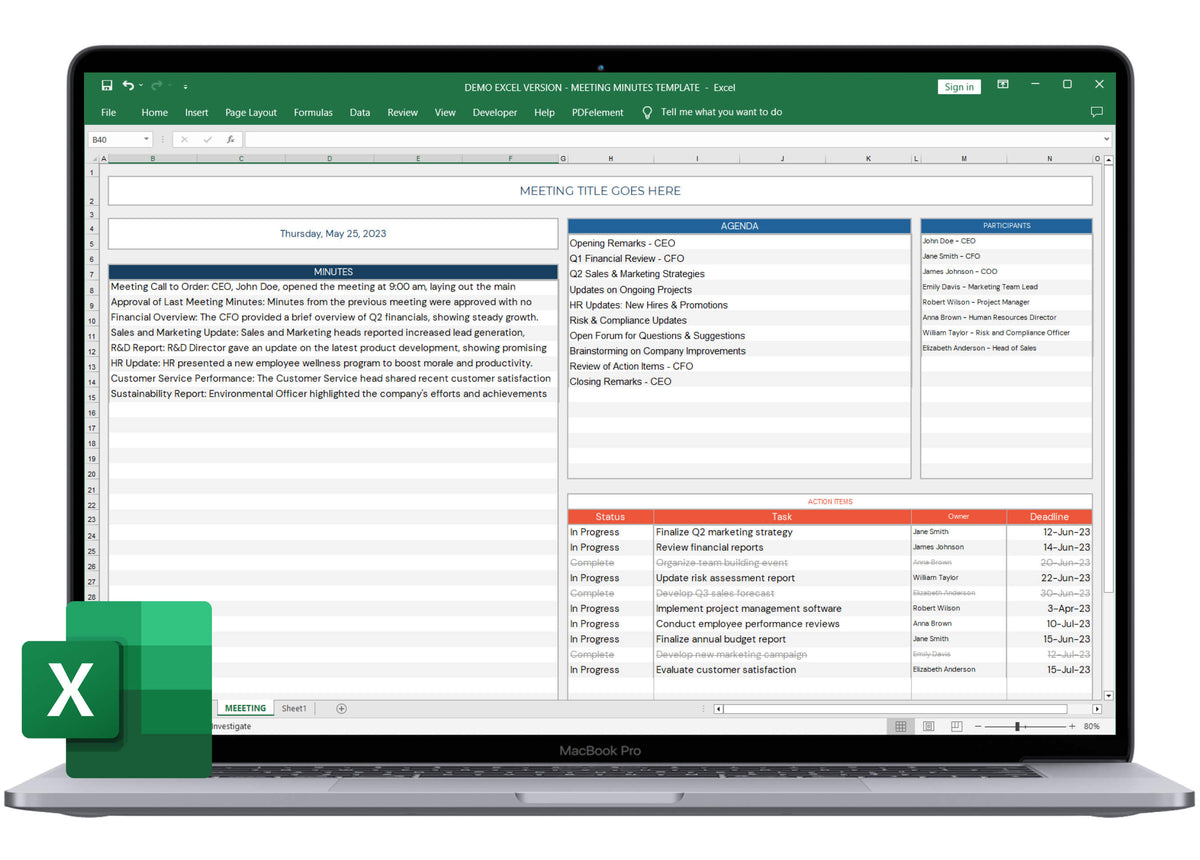The height and width of the screenshot is (860, 1200).
Task: Select the Sheet1 tab
Action: click(x=294, y=708)
